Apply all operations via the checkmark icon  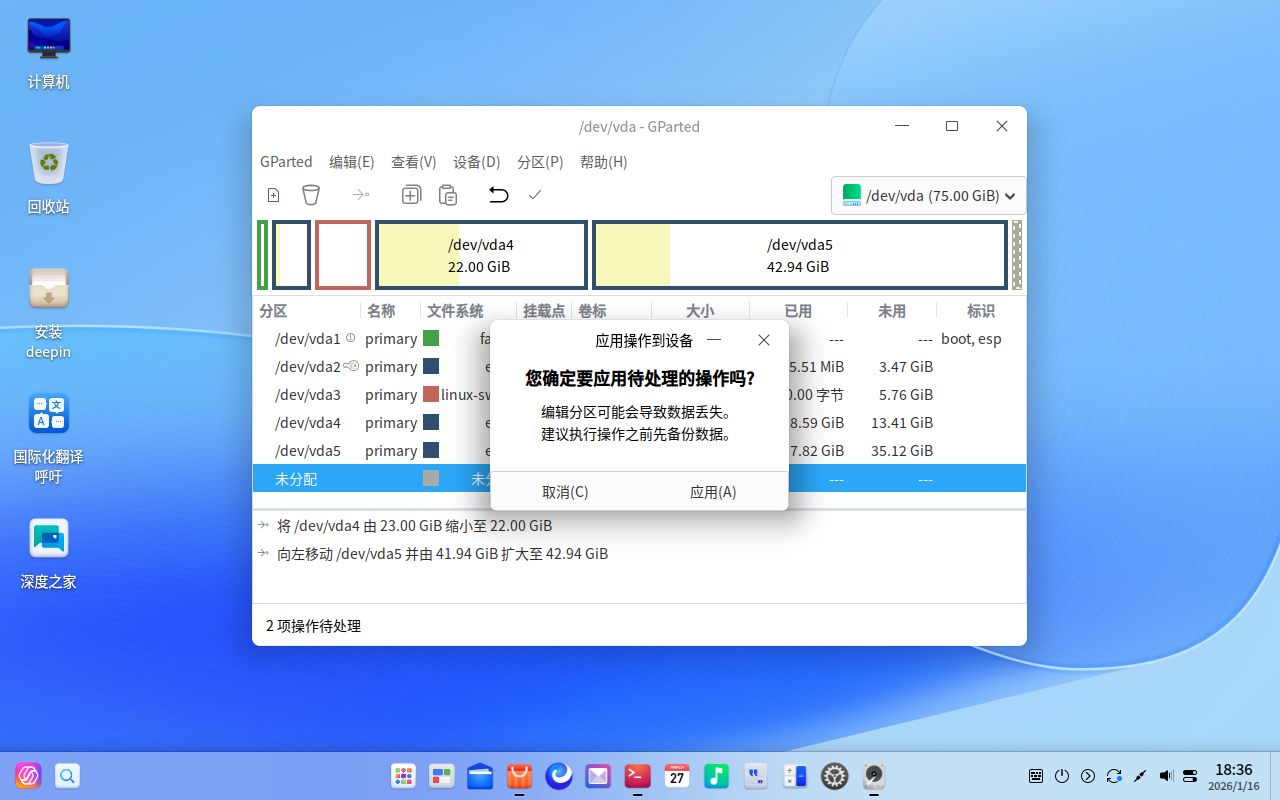tap(535, 195)
